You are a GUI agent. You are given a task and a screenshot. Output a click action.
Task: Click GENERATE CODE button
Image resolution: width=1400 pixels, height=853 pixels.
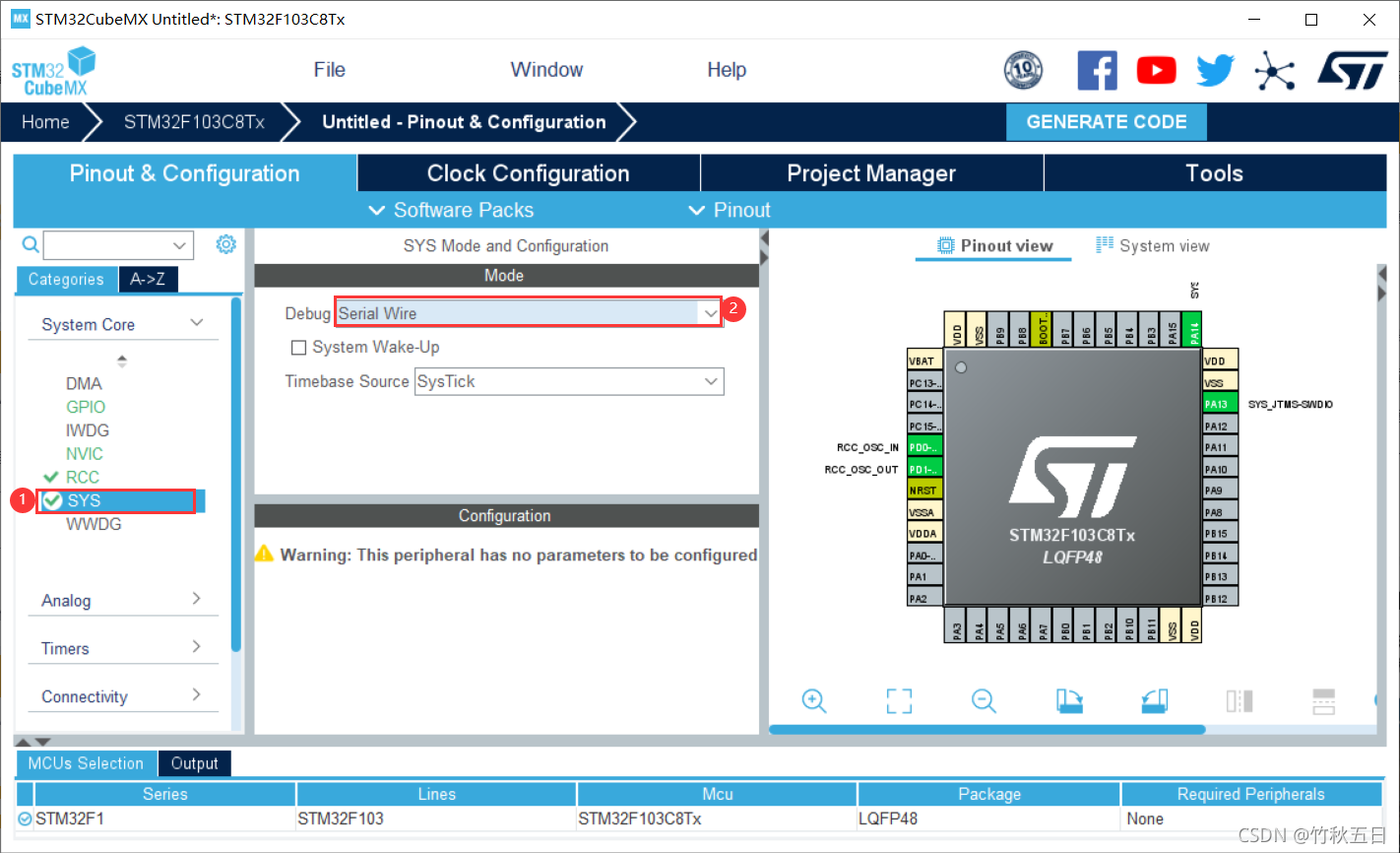[x=1107, y=122]
